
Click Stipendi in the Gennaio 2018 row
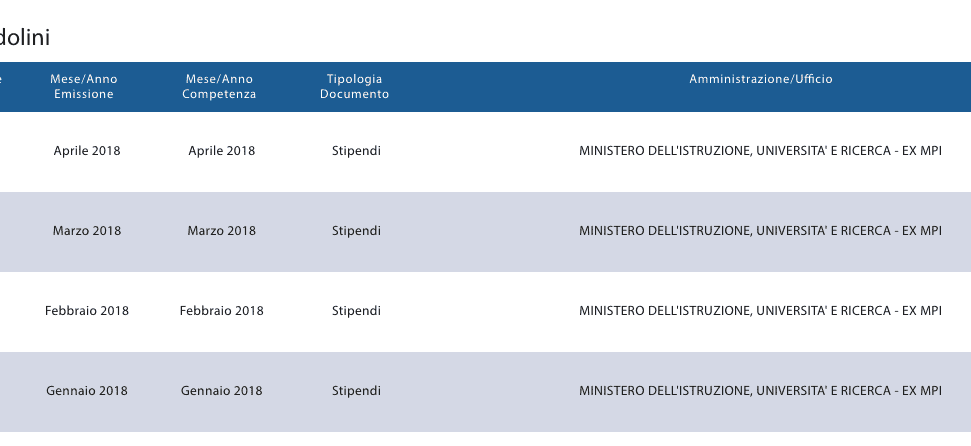pos(356,391)
